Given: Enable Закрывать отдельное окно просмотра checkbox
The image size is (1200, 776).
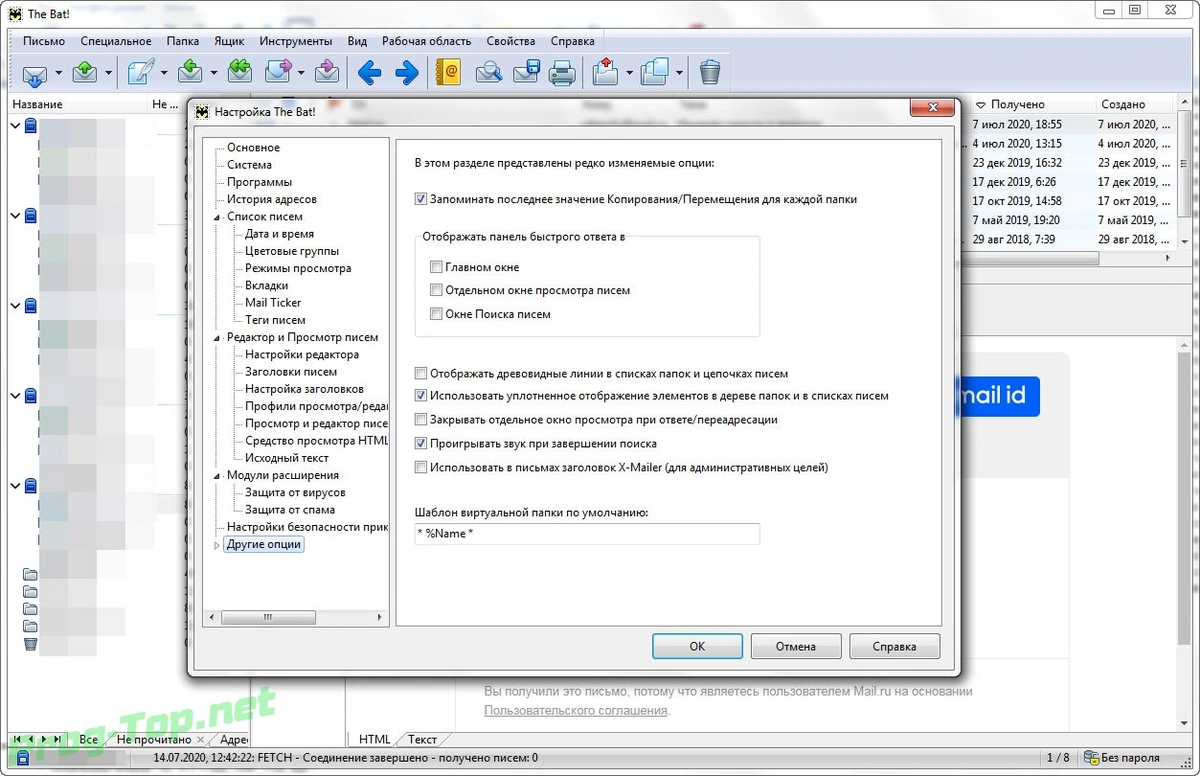Looking at the screenshot, I should pyautogui.click(x=421, y=420).
